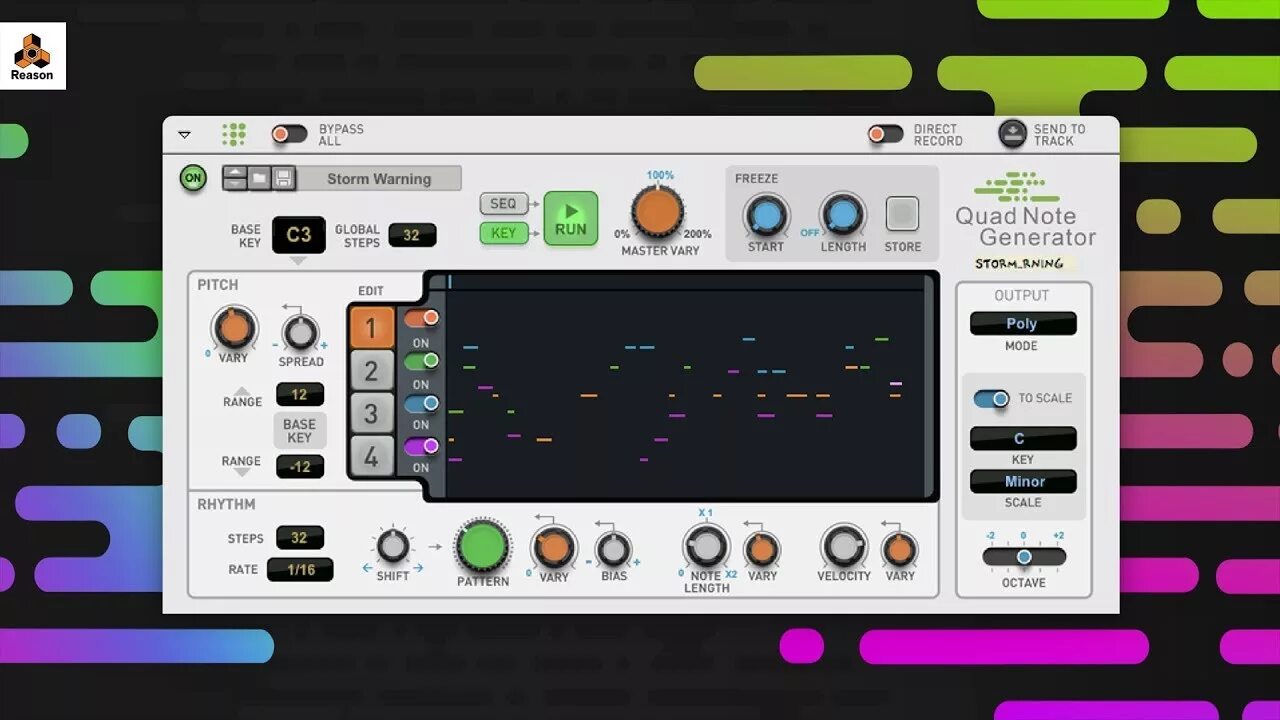The width and height of the screenshot is (1280, 720).
Task: Select previous patch with the up arrow
Action: pos(235,173)
